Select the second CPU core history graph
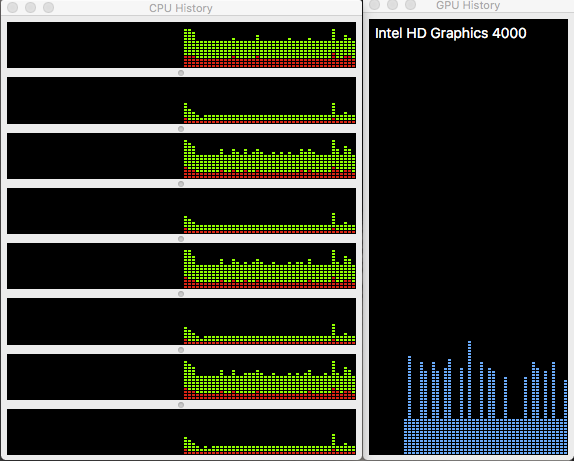This screenshot has height=461, width=574. 182,100
